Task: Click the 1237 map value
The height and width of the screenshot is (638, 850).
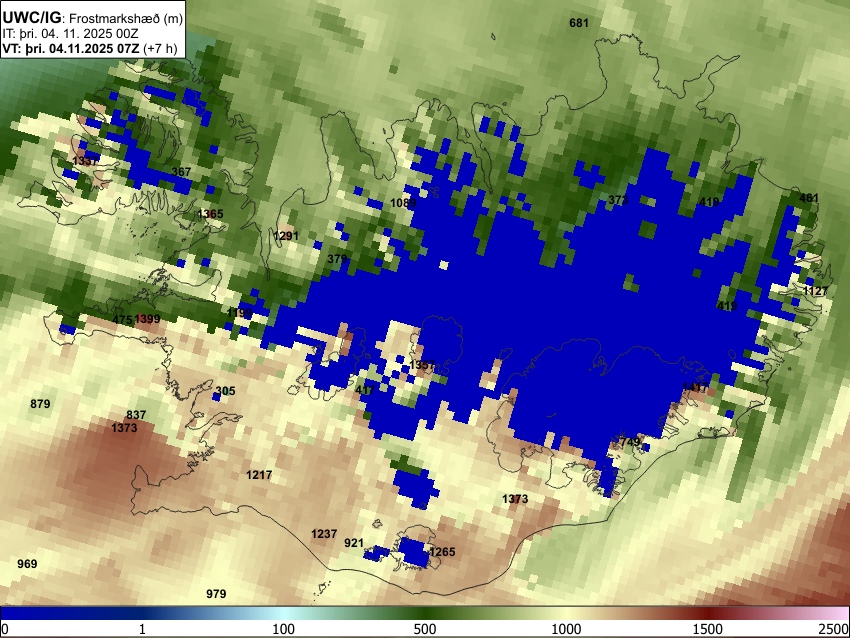Action: pyautogui.click(x=324, y=534)
